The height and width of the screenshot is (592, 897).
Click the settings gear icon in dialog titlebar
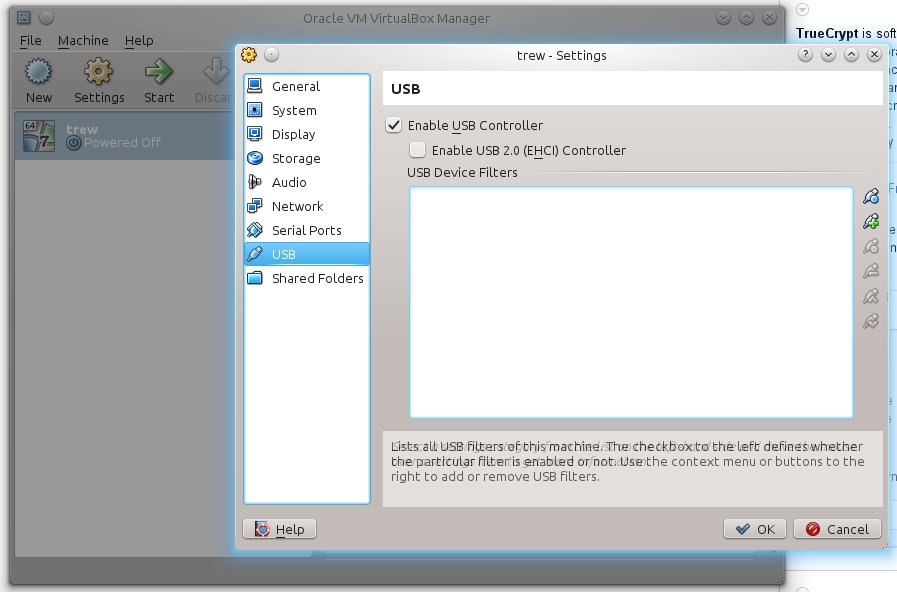point(249,55)
